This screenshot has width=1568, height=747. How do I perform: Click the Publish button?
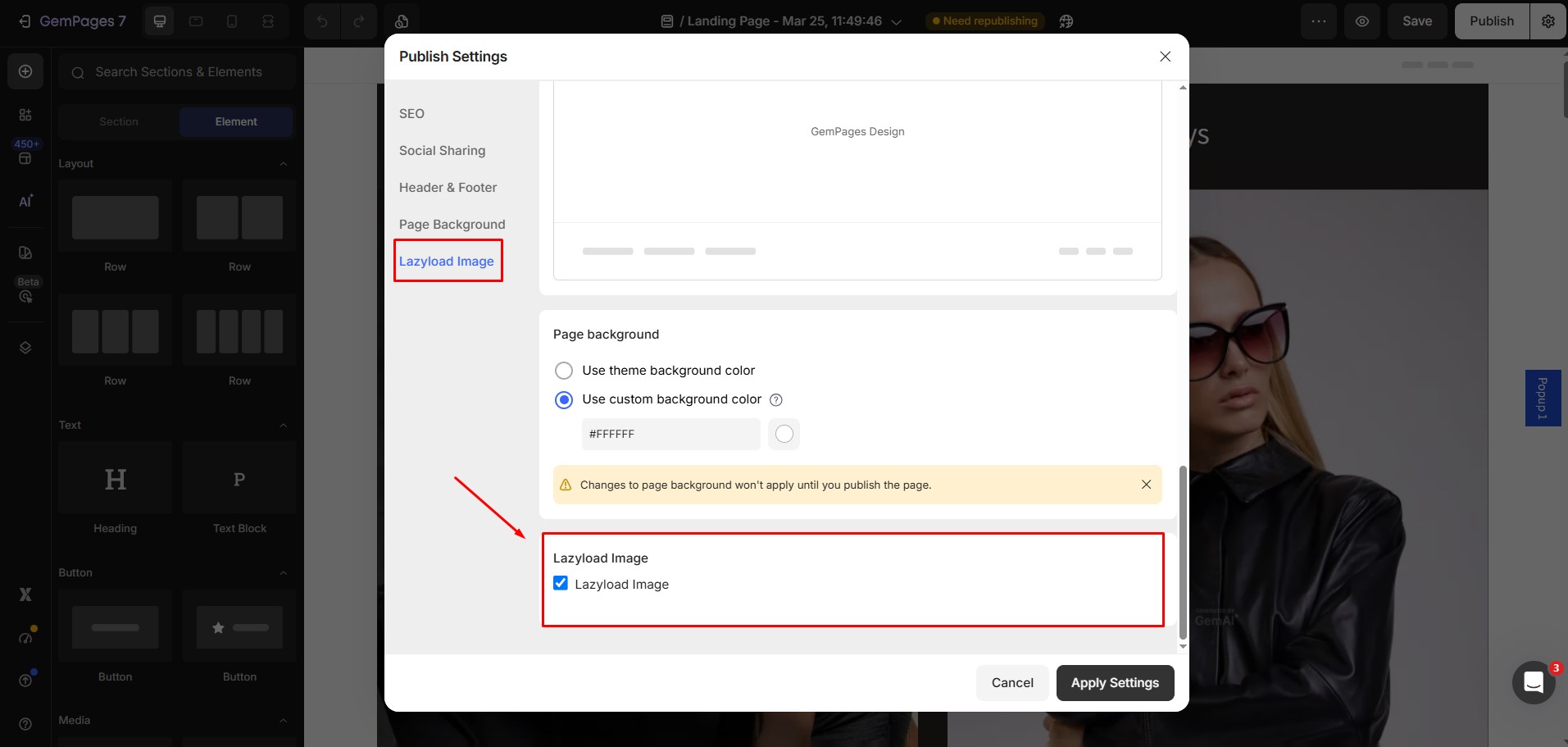coord(1492,21)
